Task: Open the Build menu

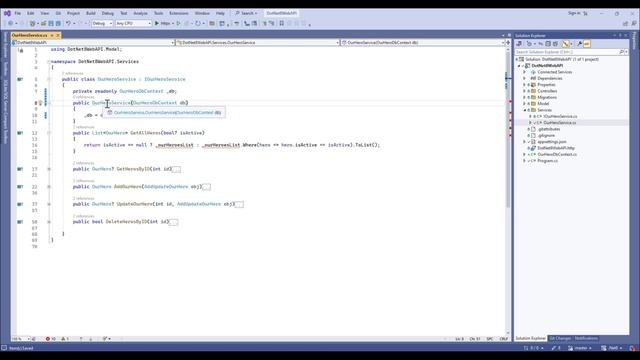Action: (91, 13)
